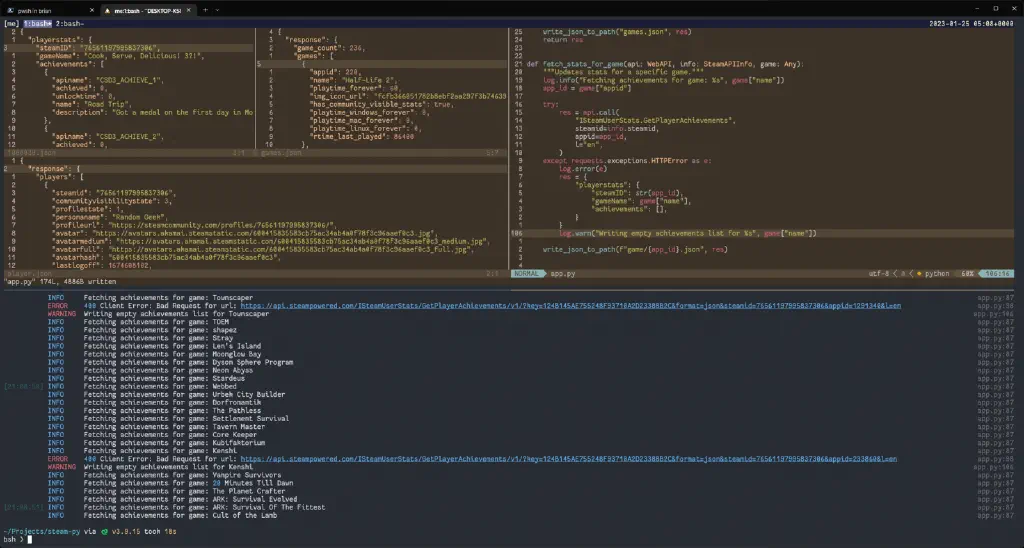This screenshot has height=548, width=1024.
Task: Click the "app.py" 174L written message
Action: tap(60, 282)
